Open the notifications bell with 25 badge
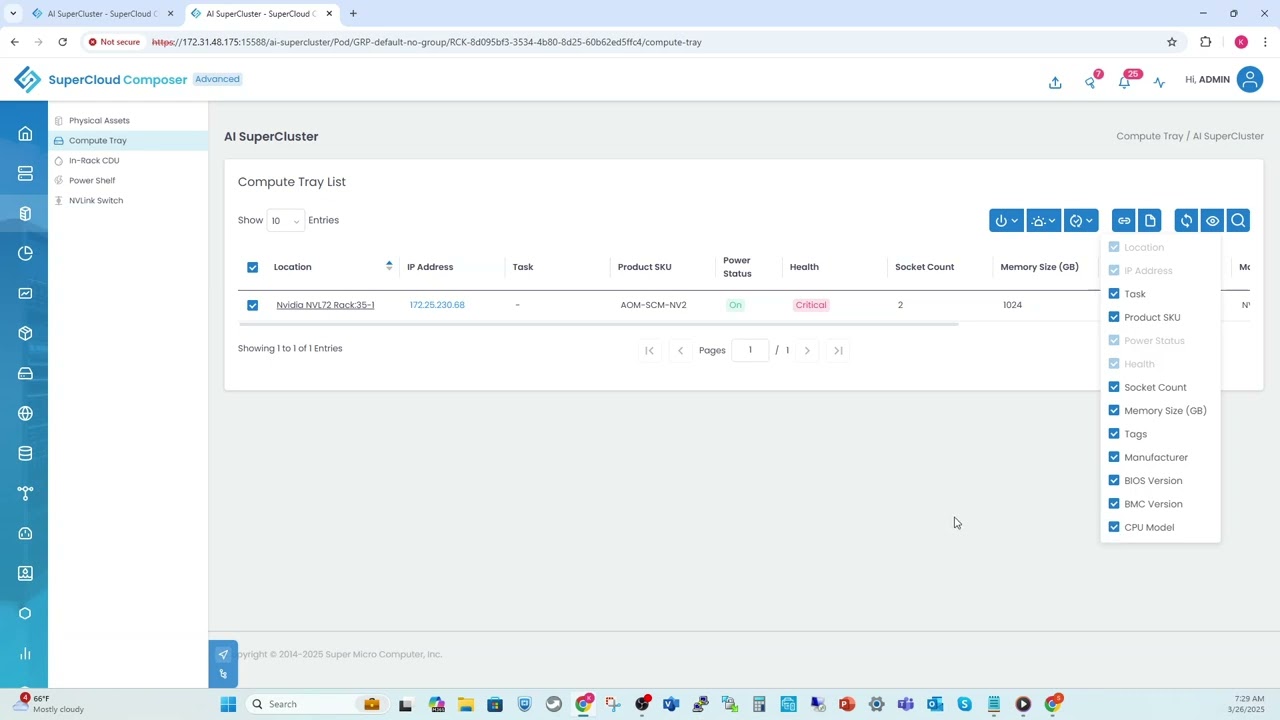1280x720 pixels. pos(1125,82)
